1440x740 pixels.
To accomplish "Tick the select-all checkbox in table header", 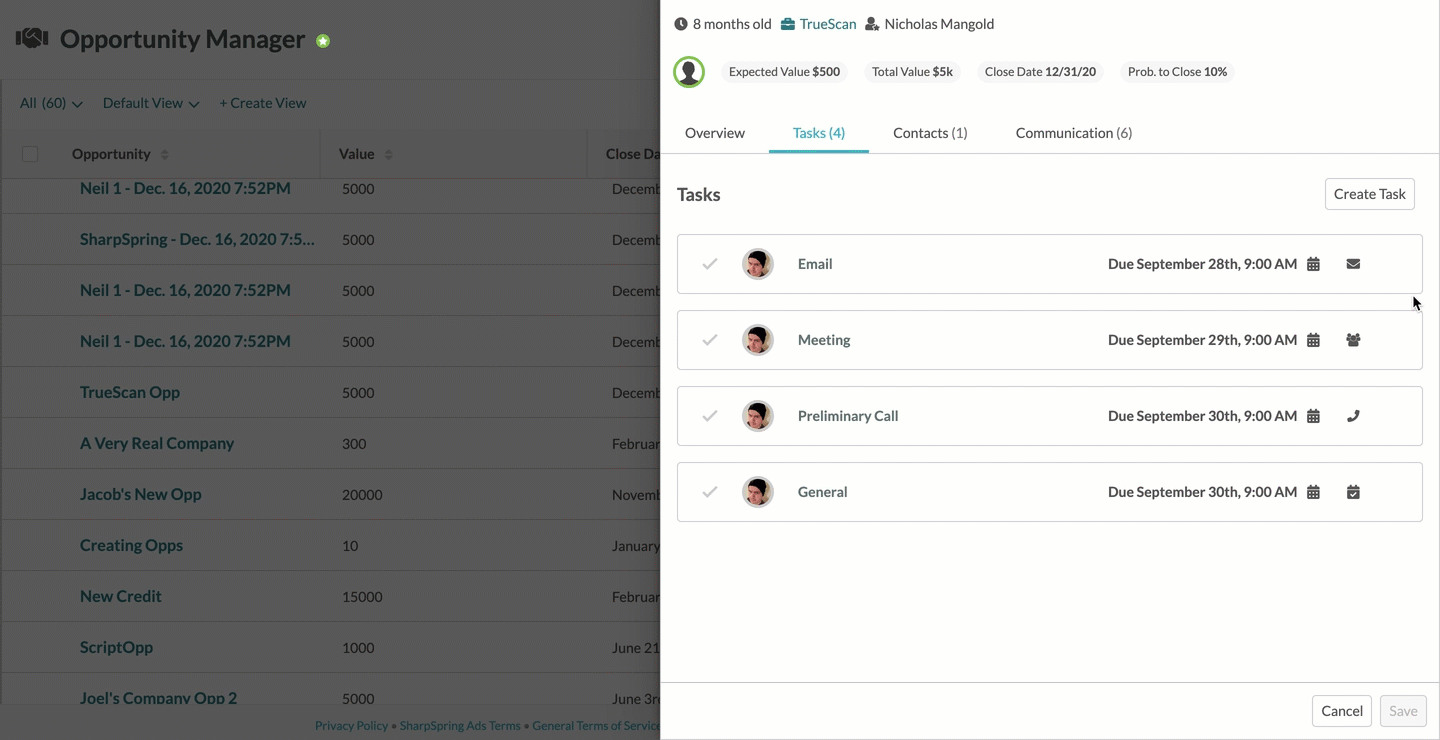I will [x=30, y=154].
